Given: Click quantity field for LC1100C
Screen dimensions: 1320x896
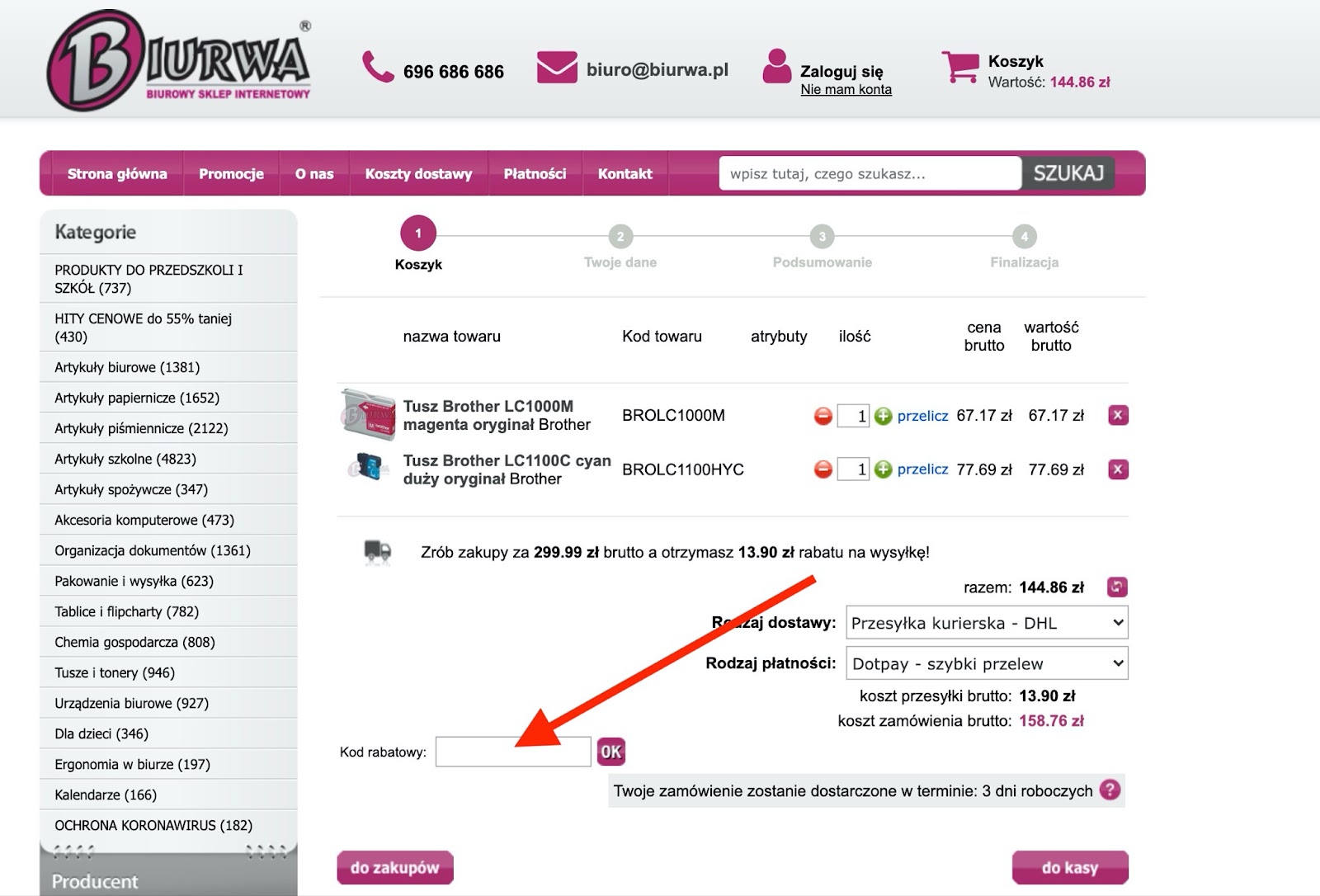Looking at the screenshot, I should click(x=853, y=469).
